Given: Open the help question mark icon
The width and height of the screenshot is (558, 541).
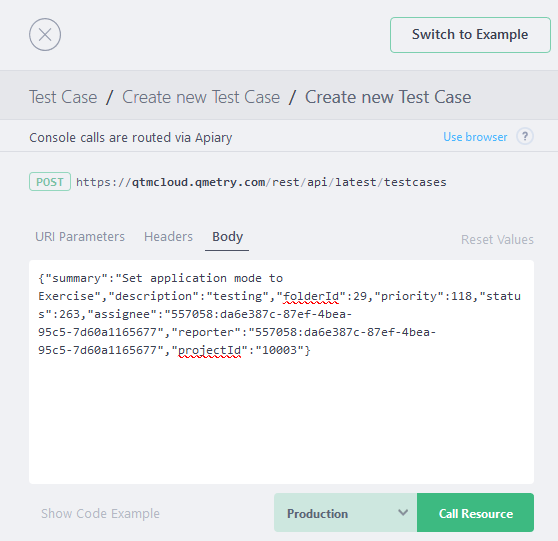Looking at the screenshot, I should [x=525, y=137].
